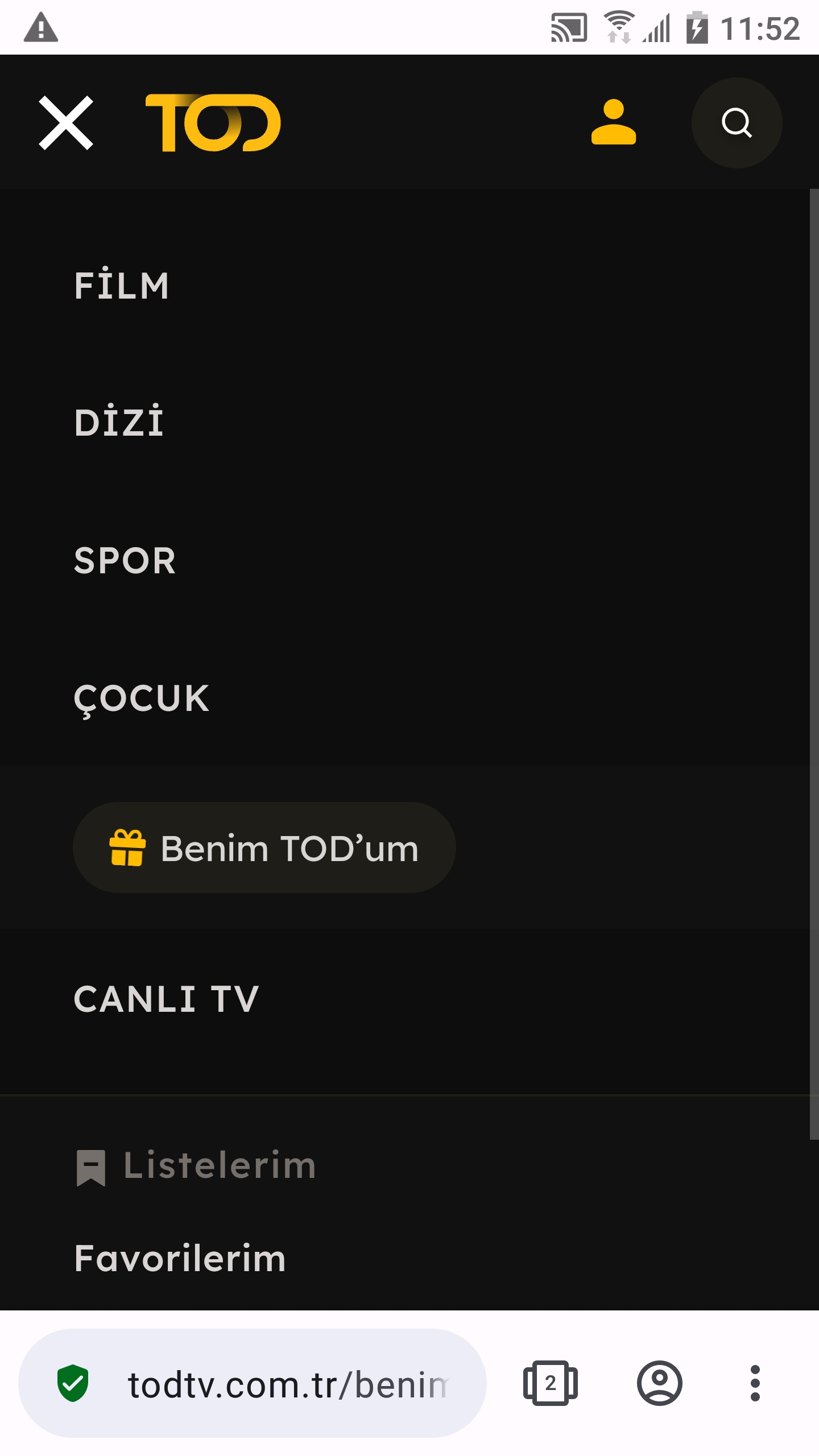Screen dimensions: 819x1456
Task: Close the navigation menu with X icon
Action: click(66, 123)
